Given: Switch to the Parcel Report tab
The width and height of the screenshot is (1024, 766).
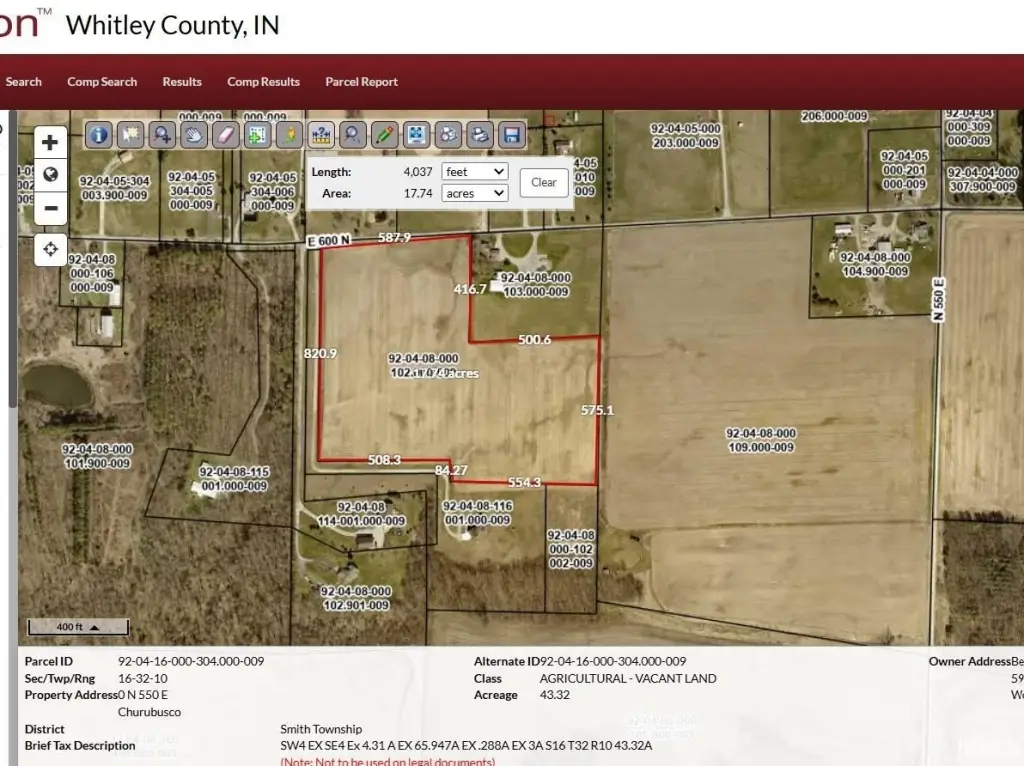Looking at the screenshot, I should 361,82.
